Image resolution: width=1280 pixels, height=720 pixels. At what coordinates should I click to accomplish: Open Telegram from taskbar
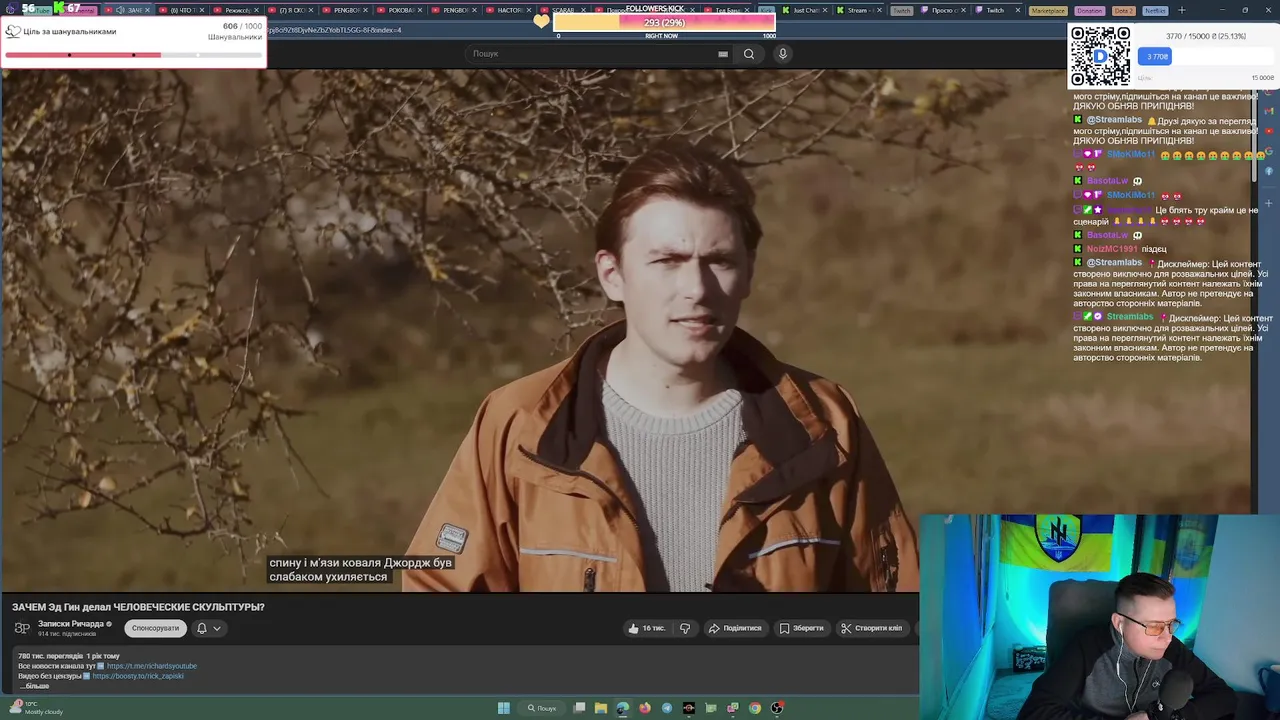coord(667,708)
